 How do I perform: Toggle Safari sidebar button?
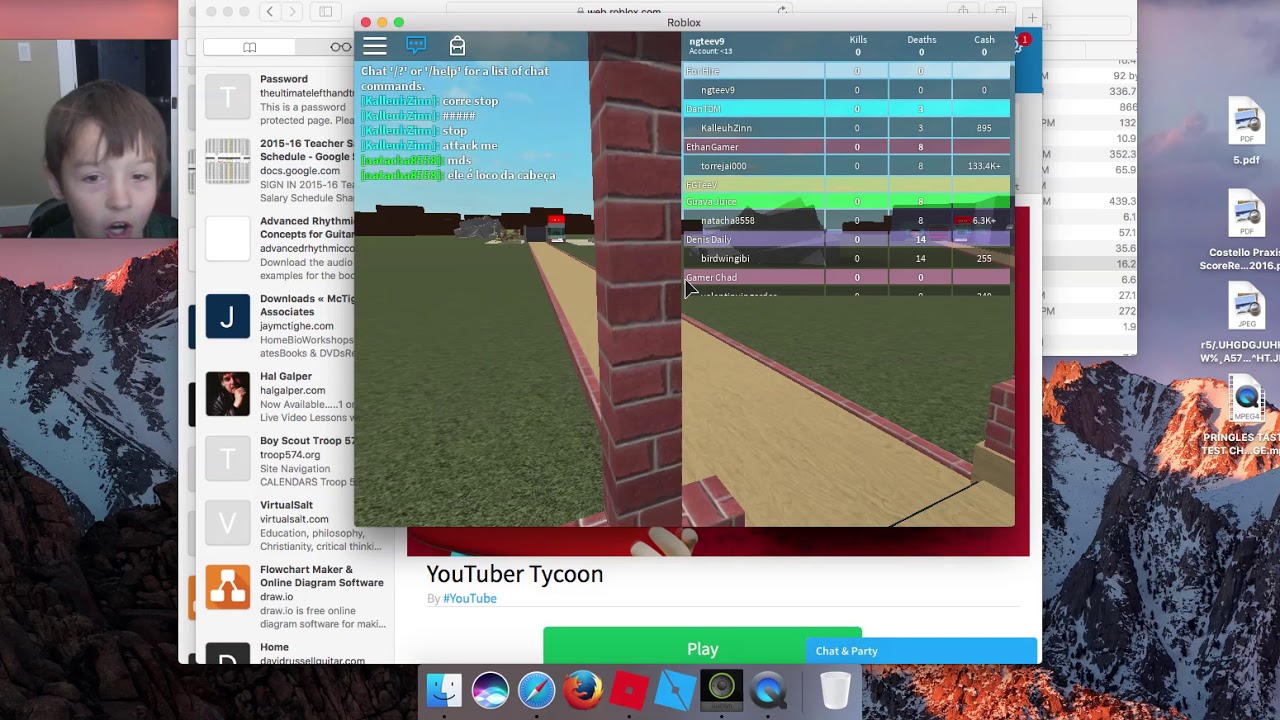326,12
